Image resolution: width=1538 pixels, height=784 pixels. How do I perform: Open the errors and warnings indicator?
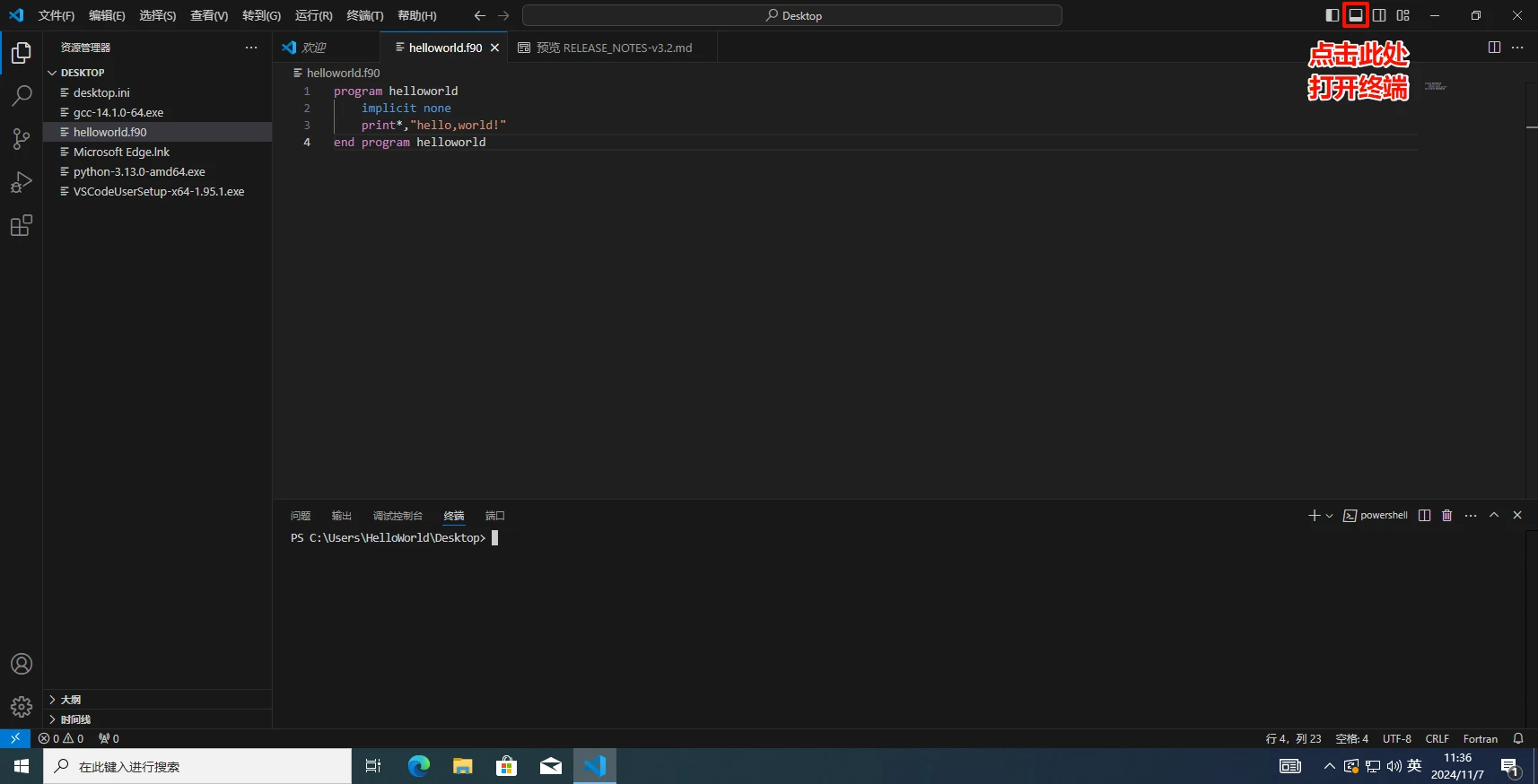pos(61,738)
